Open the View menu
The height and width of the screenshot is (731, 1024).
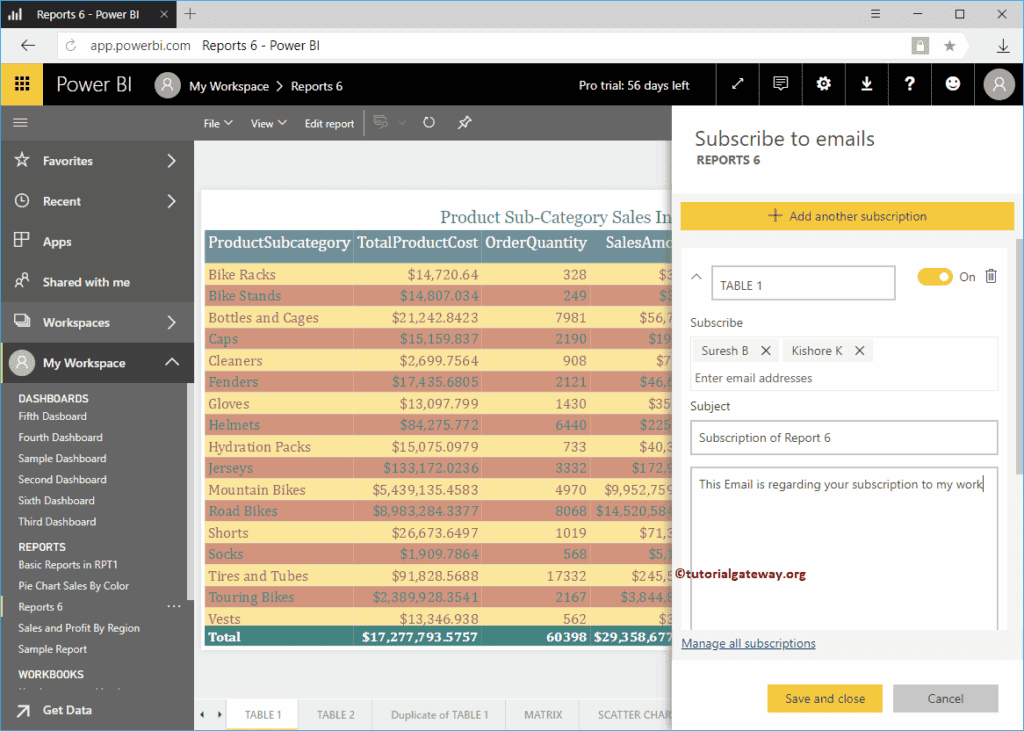268,124
